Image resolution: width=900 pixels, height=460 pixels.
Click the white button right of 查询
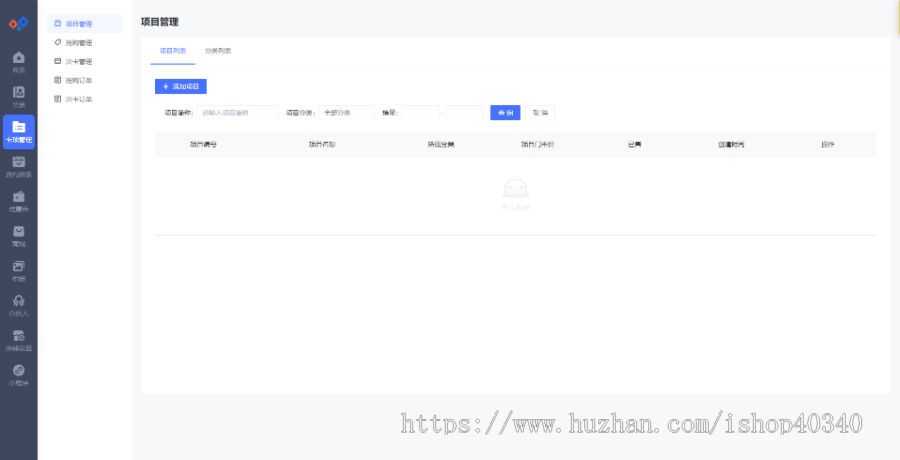coord(540,113)
